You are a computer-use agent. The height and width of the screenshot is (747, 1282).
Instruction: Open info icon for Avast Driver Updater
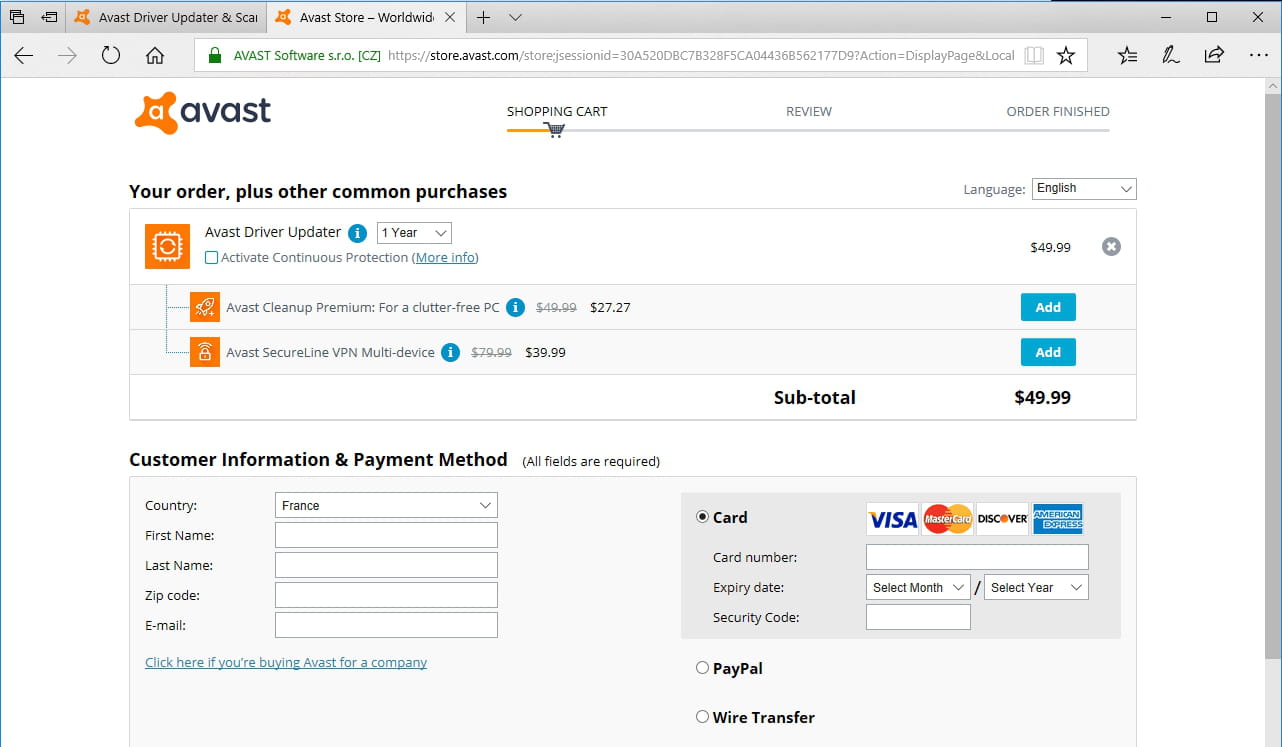[357, 233]
